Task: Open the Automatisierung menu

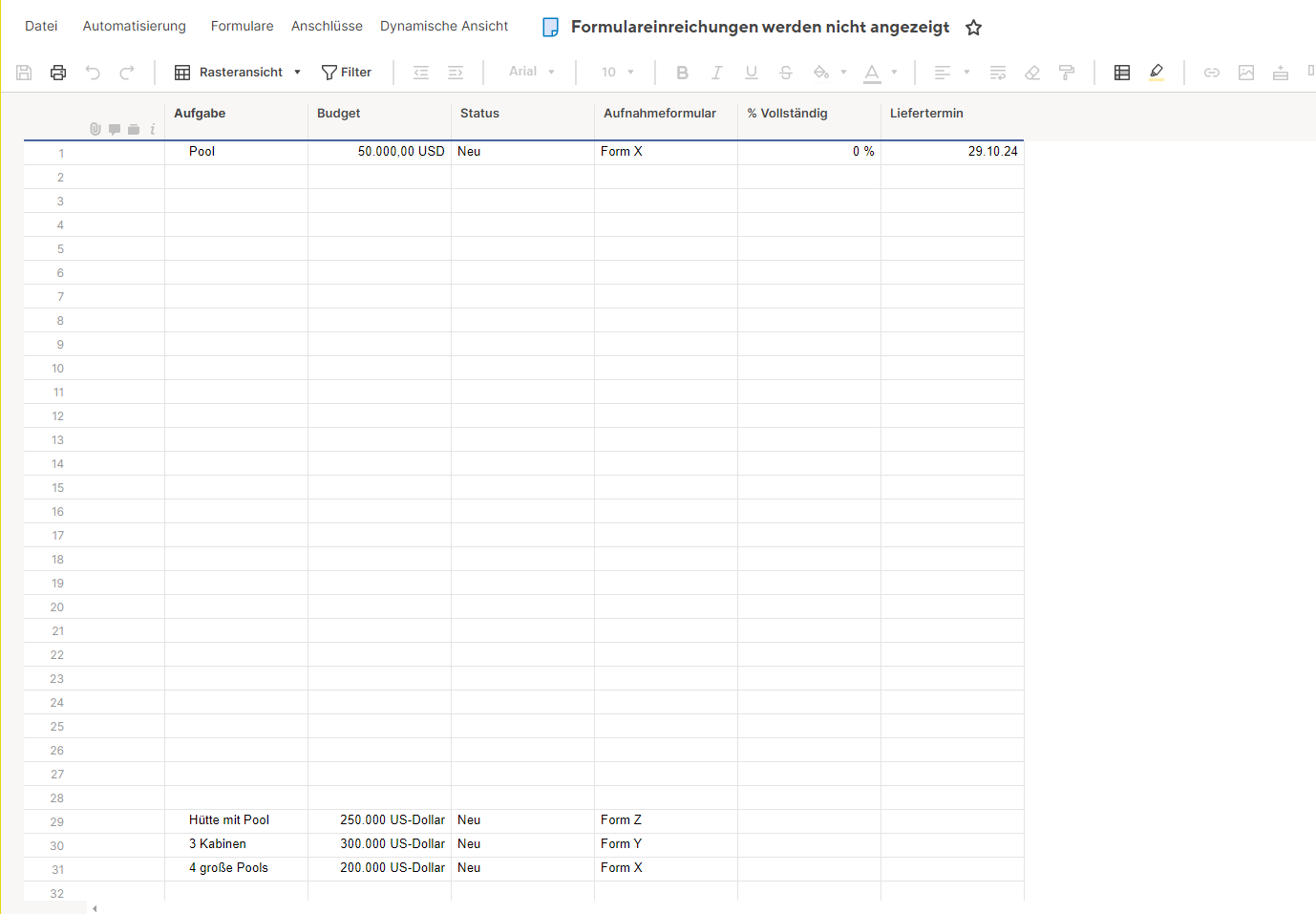Action: pos(135,26)
